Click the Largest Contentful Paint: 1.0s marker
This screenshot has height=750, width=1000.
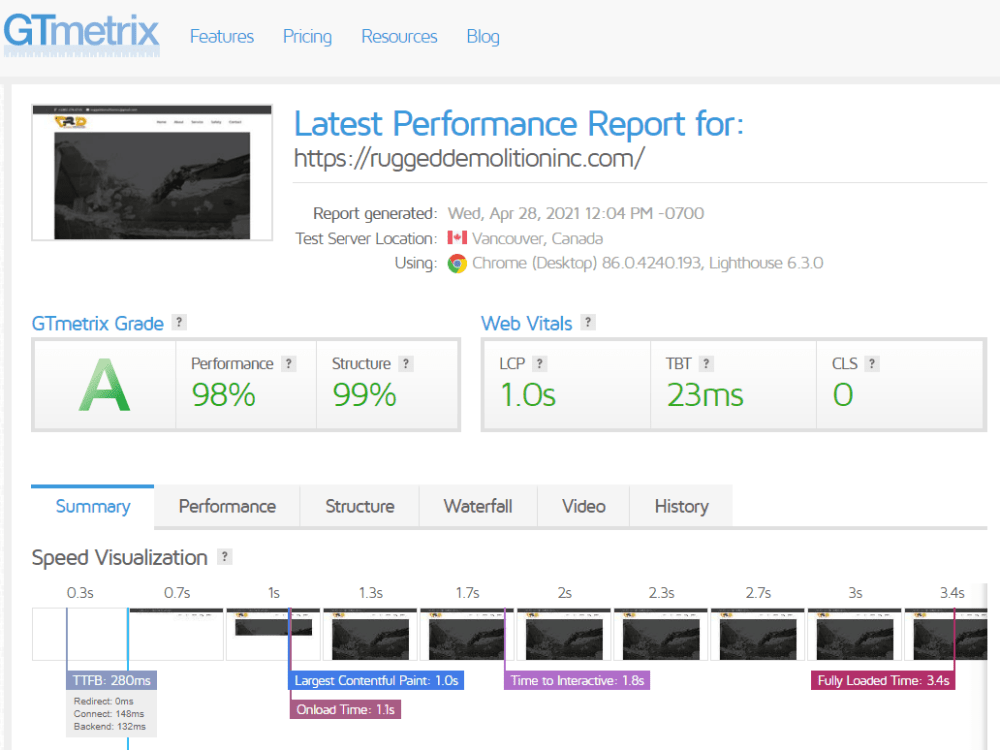(376, 680)
